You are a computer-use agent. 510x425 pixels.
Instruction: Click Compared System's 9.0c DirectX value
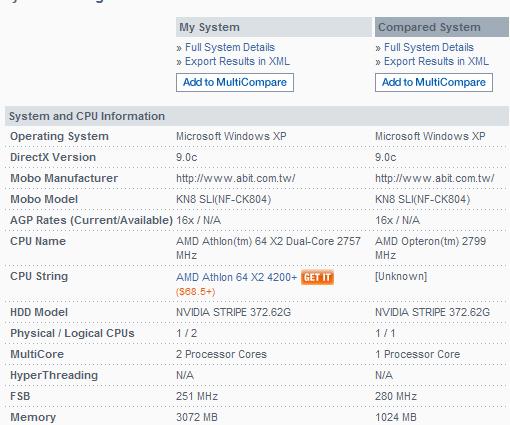[x=386, y=157]
